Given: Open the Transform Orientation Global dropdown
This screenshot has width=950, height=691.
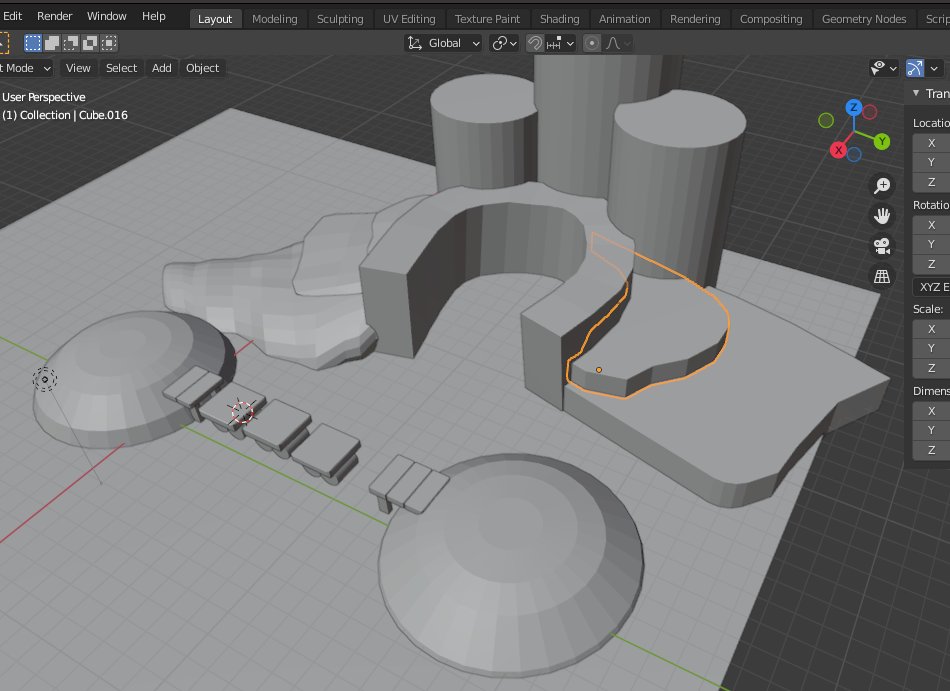Looking at the screenshot, I should coord(443,44).
